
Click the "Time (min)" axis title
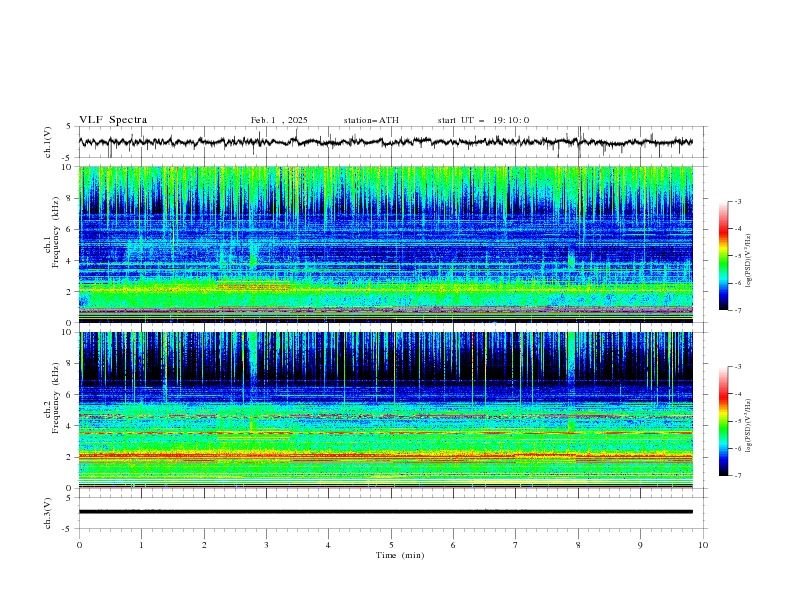point(400,555)
